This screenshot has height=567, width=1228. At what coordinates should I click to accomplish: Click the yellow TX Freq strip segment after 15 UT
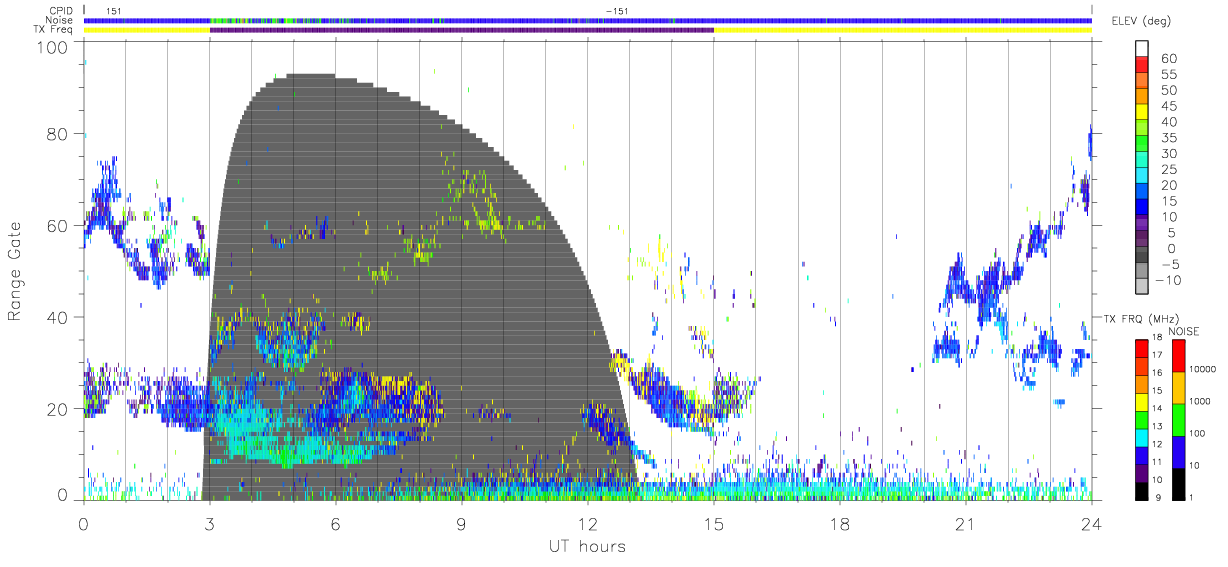[903, 30]
